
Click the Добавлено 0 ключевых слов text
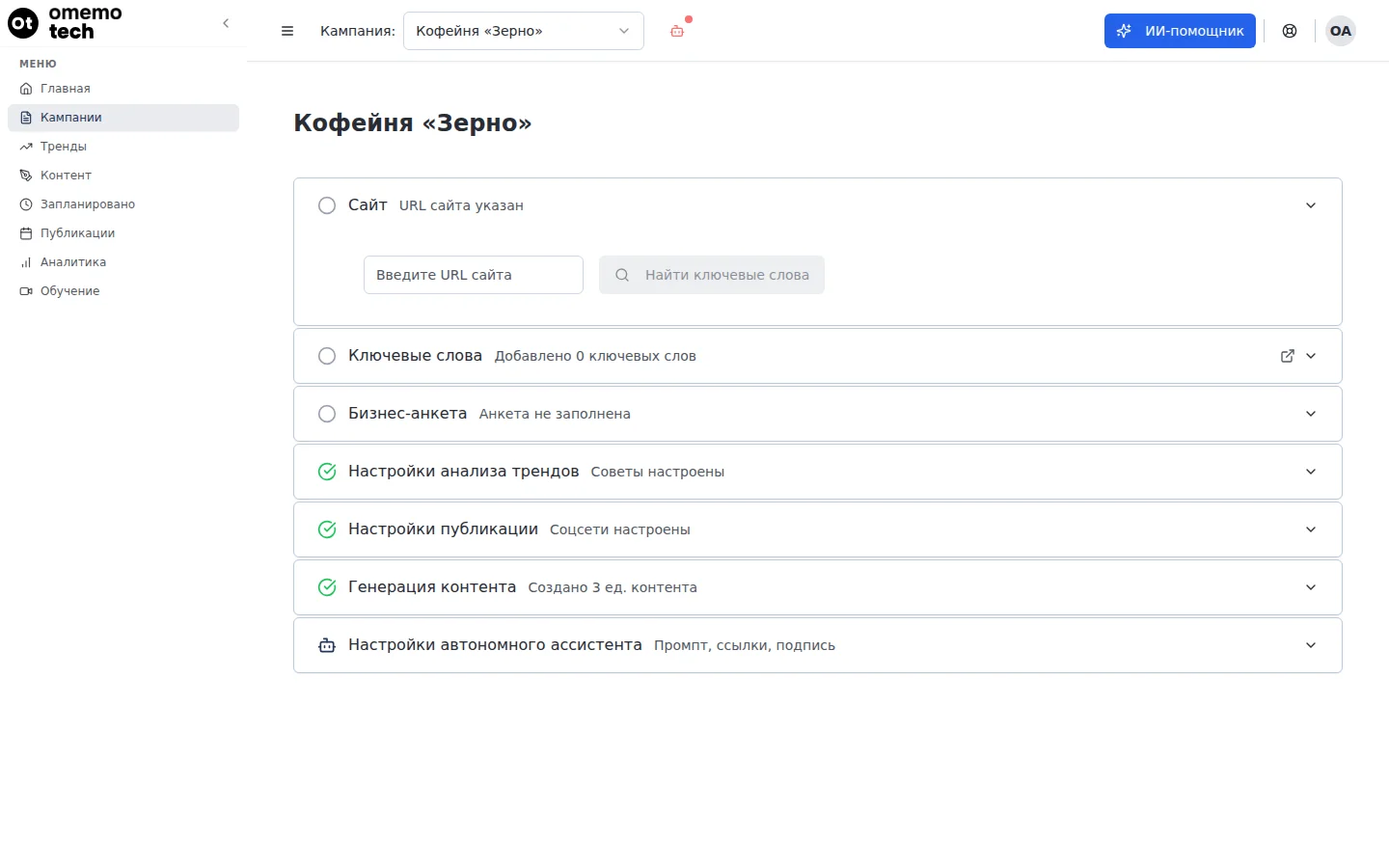click(x=595, y=356)
